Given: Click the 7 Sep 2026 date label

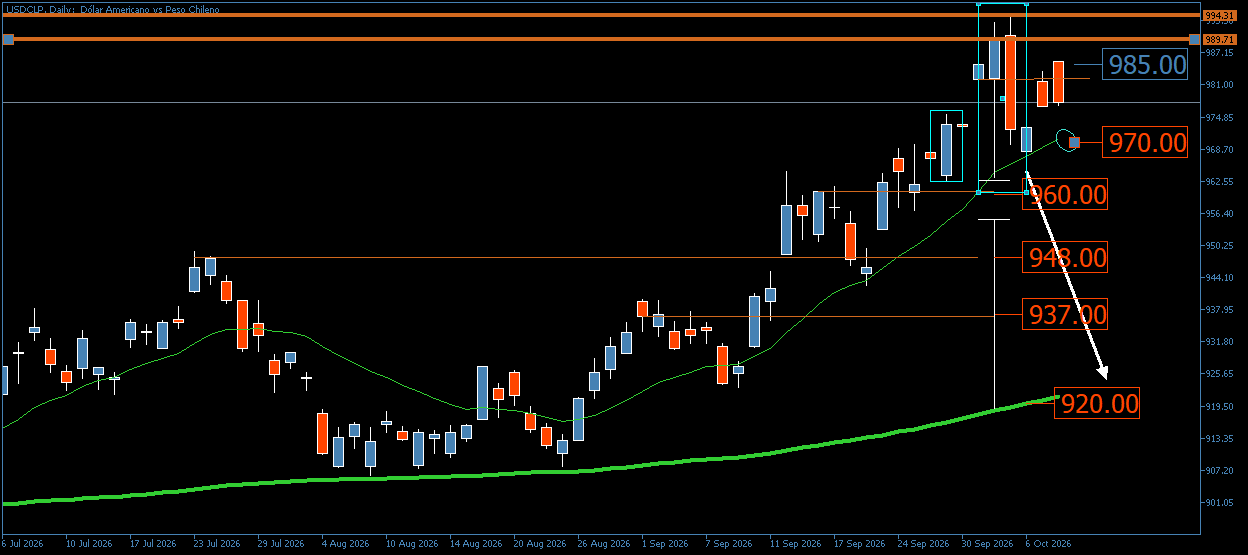Looking at the screenshot, I should point(729,544).
